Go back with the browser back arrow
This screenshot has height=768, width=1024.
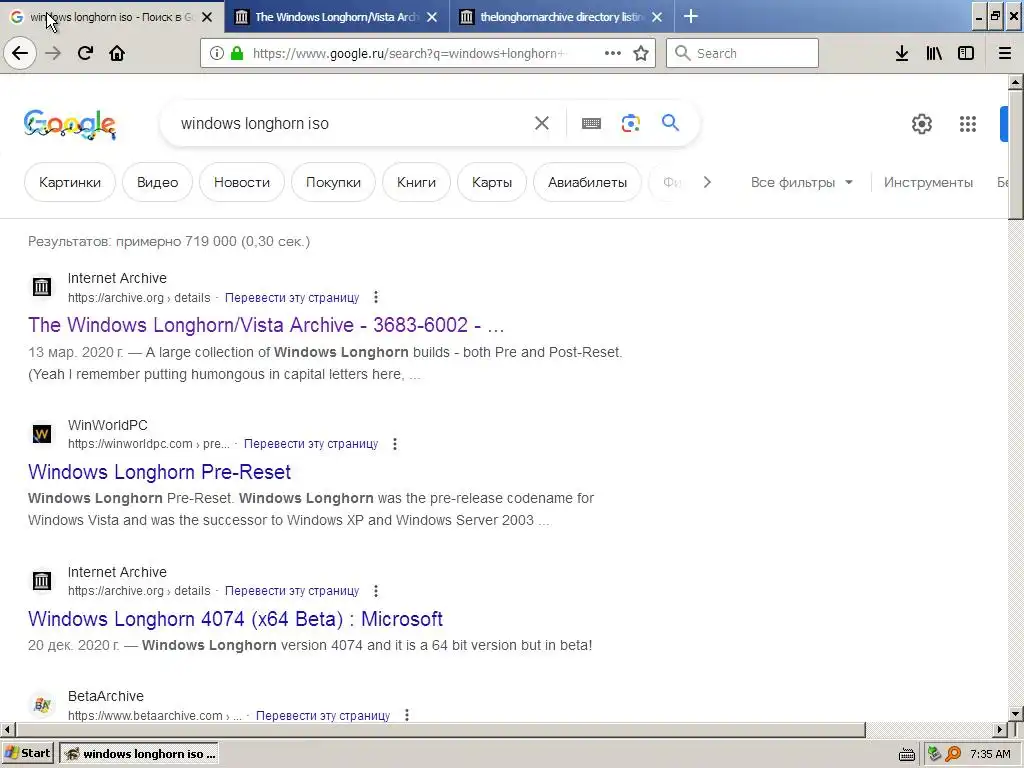[20, 53]
